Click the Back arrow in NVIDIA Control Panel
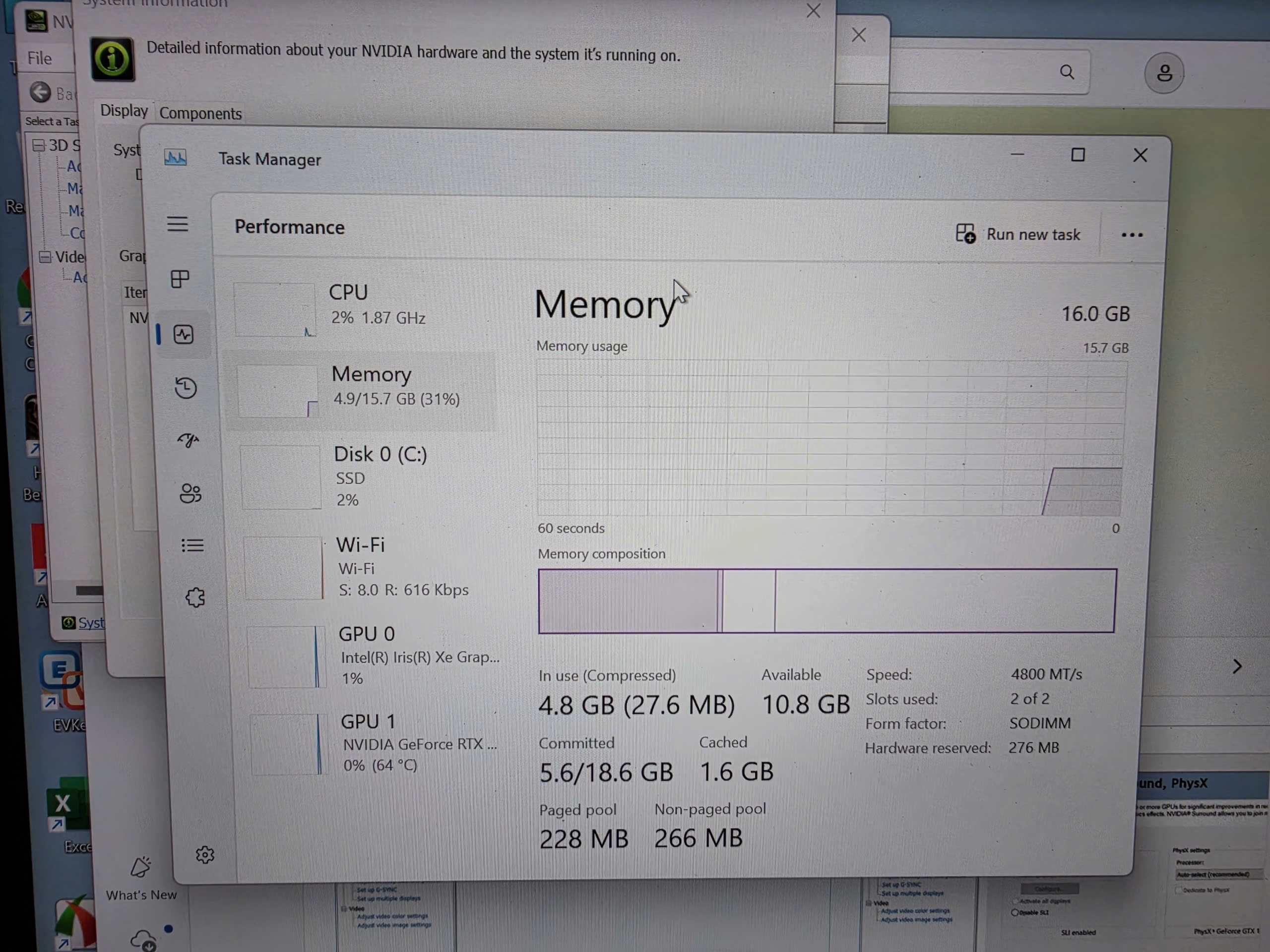 (40, 92)
